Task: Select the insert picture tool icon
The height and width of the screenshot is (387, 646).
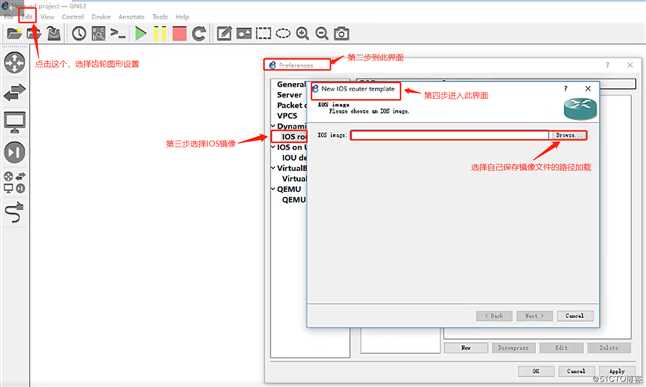Action: point(244,33)
